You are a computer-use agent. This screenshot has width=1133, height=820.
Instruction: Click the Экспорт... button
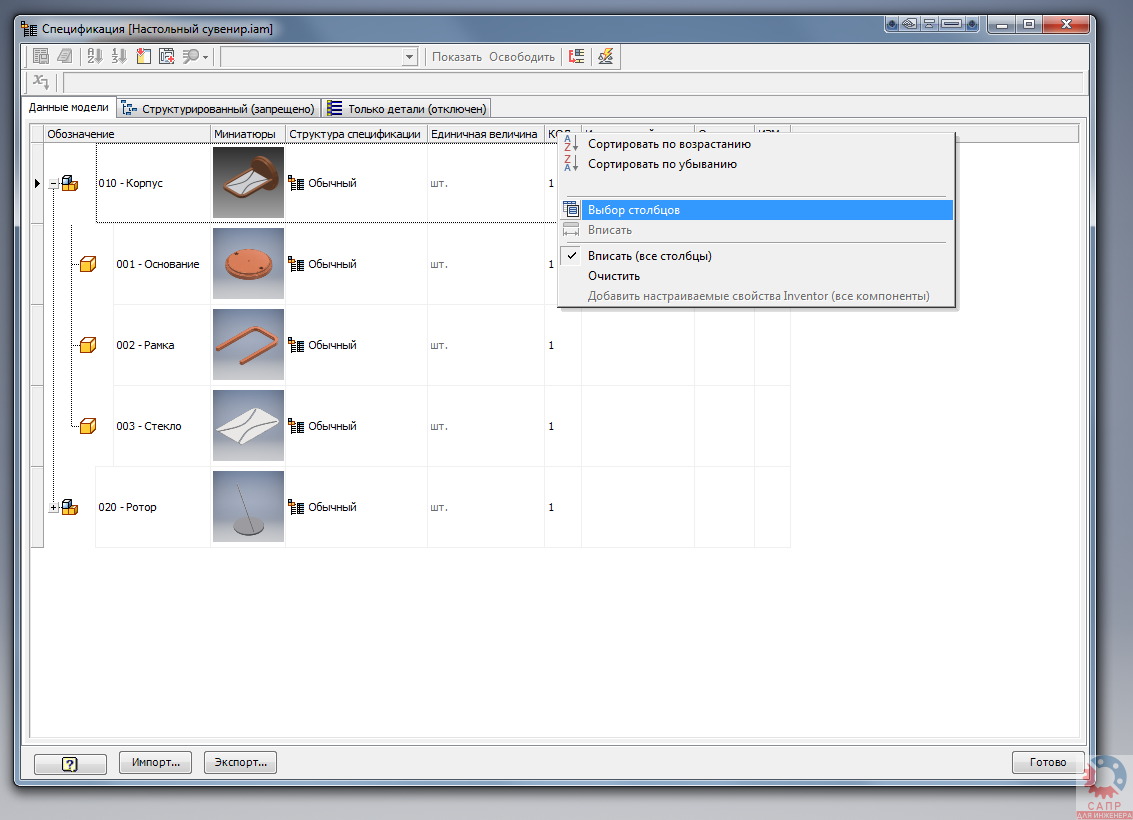click(x=240, y=762)
